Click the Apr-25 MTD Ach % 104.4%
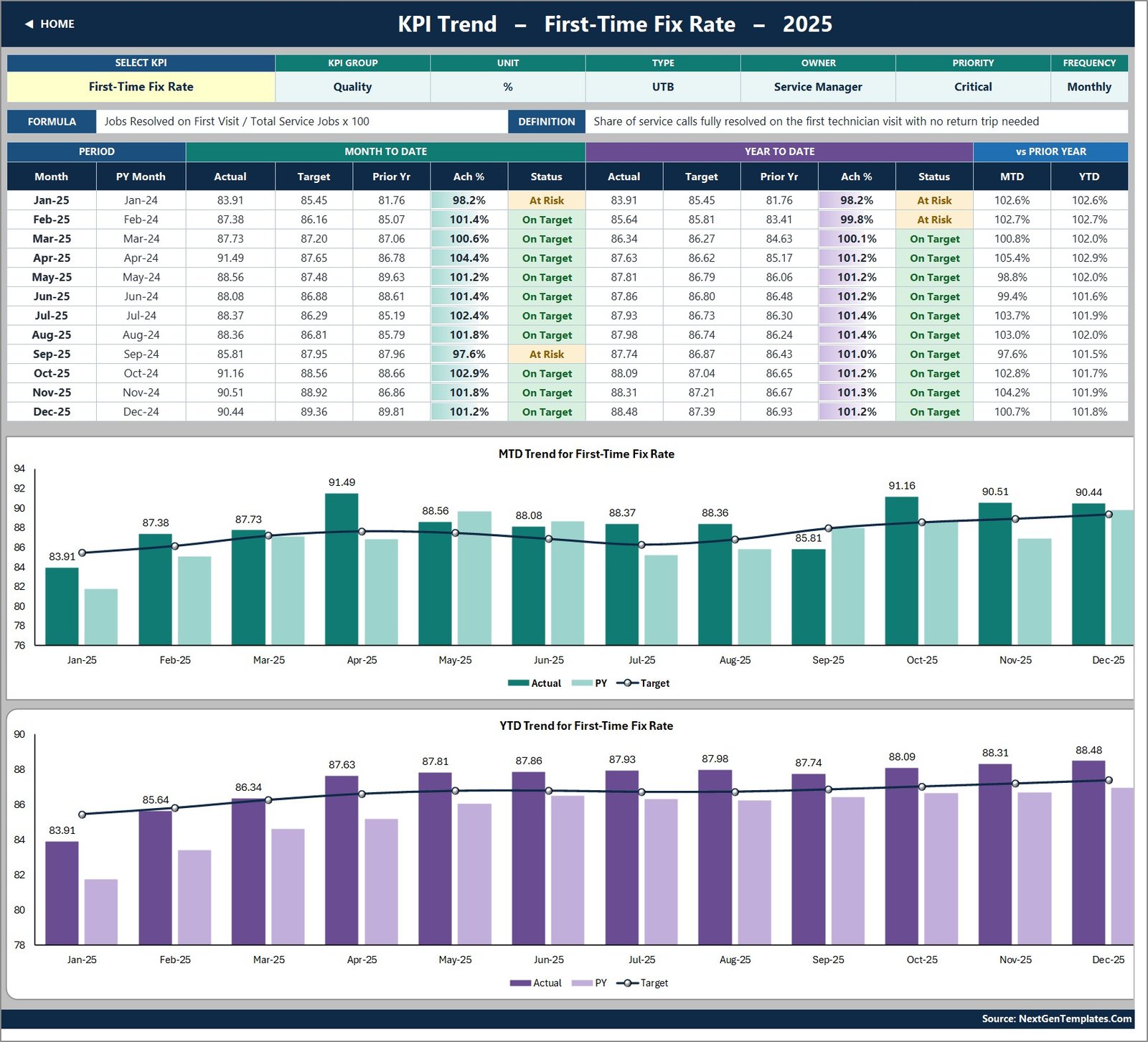1148x1042 pixels. (x=469, y=258)
